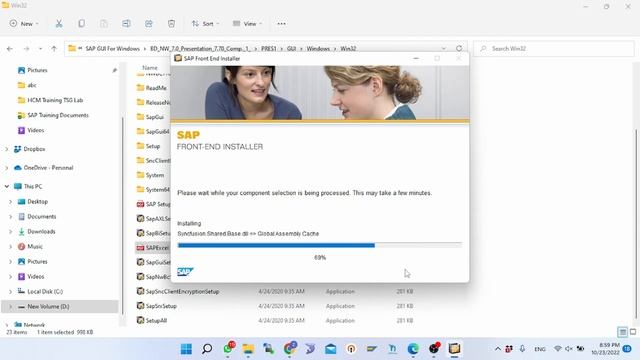Select New Volume (D:) in navigation pane

(60, 307)
